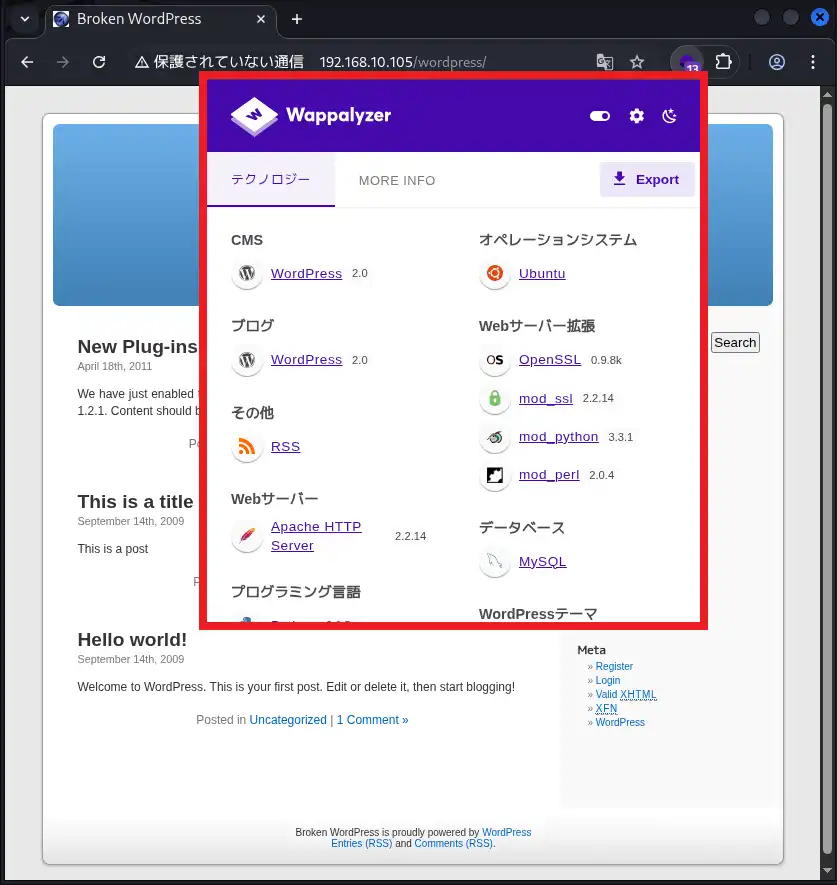This screenshot has height=885, width=837.
Task: Click the mod_ssl padlock icon
Action: coord(494,399)
